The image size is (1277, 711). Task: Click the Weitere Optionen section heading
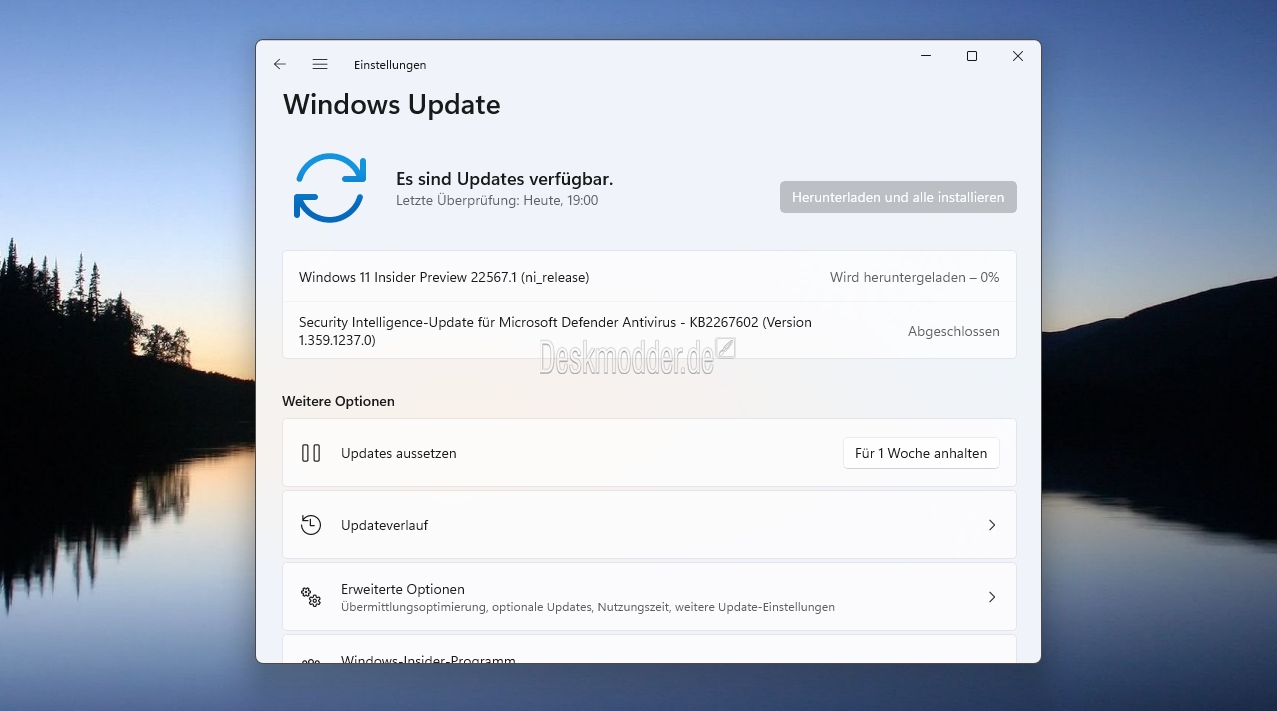338,401
